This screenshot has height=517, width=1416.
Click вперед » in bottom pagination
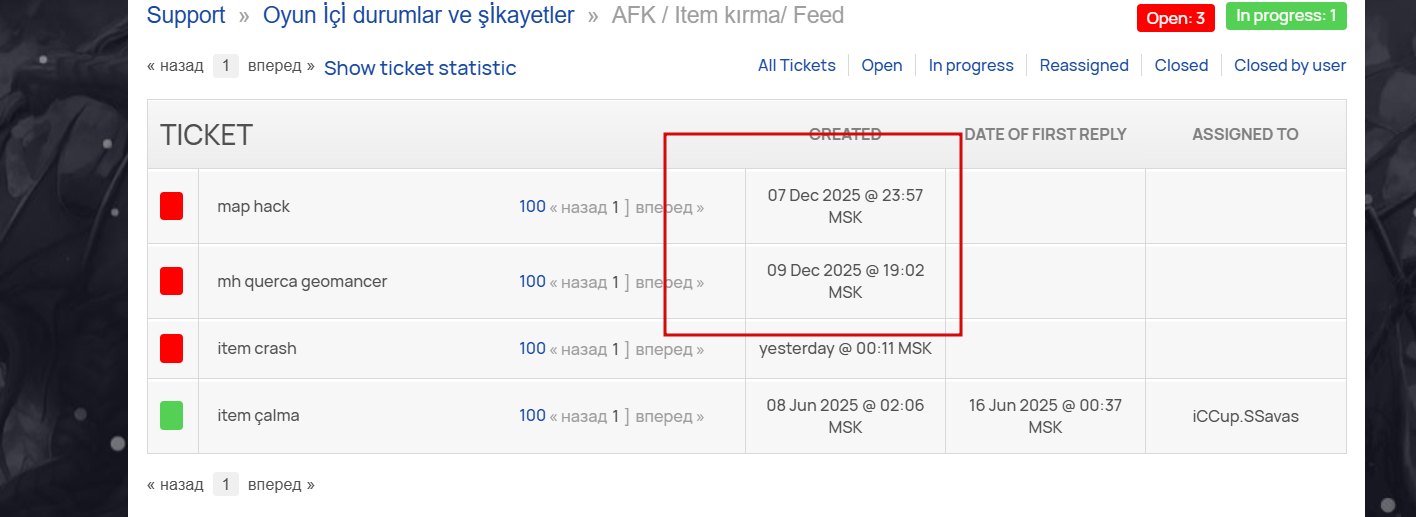(x=281, y=485)
